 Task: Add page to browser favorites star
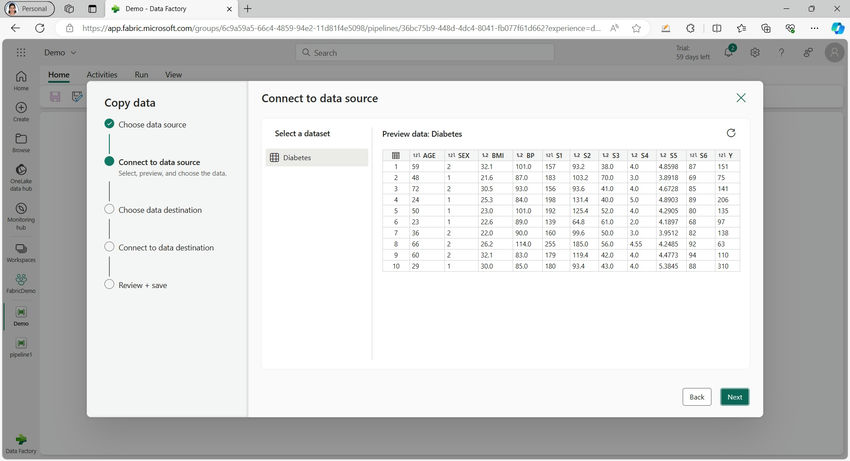coord(636,28)
